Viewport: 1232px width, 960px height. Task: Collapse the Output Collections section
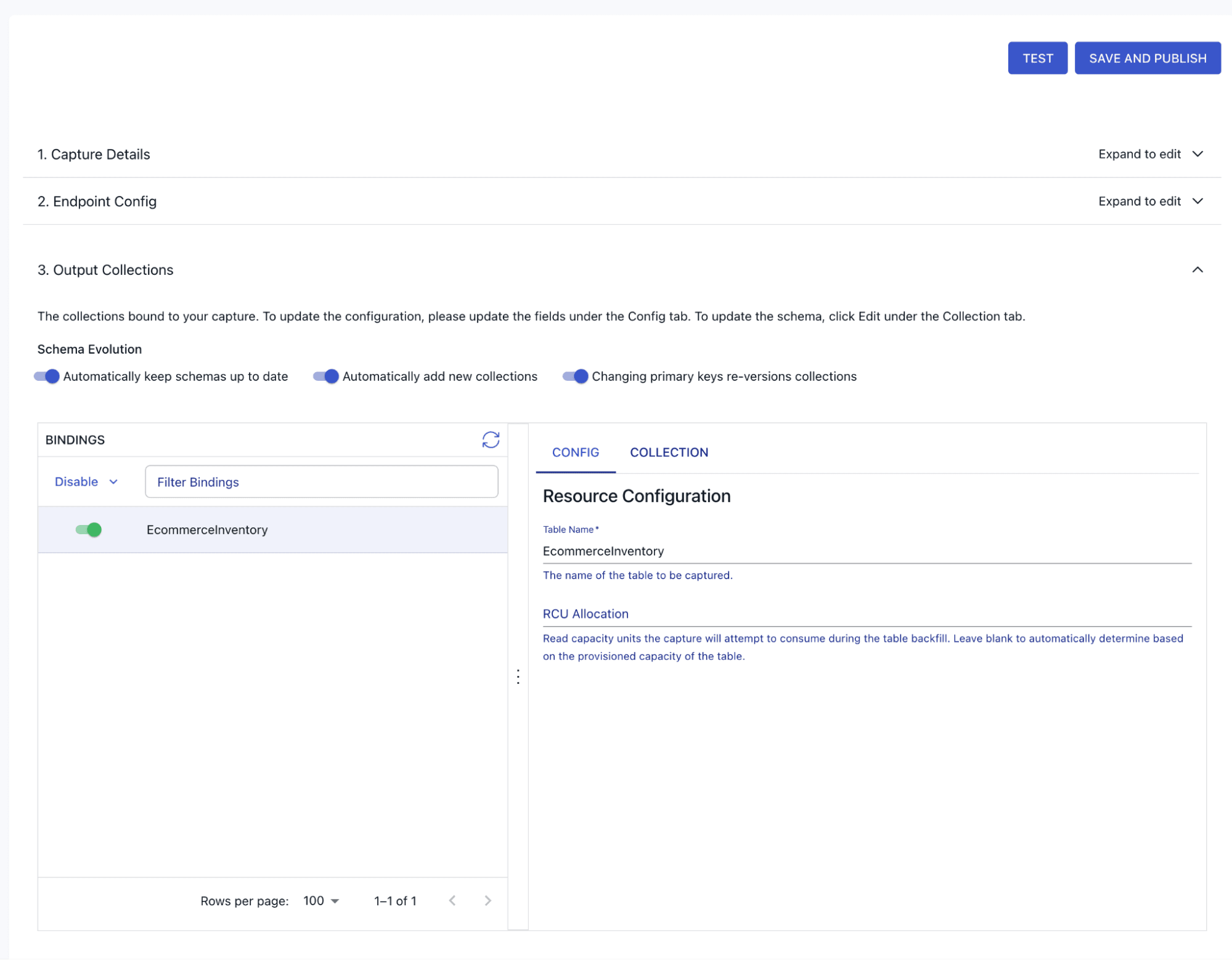point(1197,270)
